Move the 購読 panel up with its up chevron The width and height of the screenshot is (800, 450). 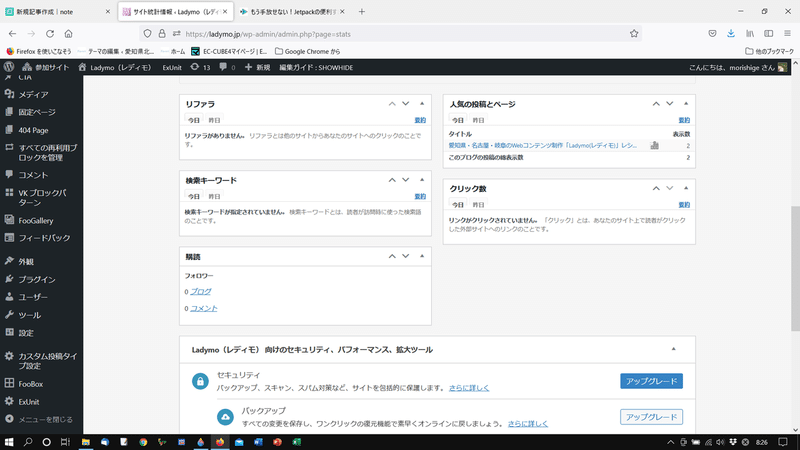pos(392,256)
